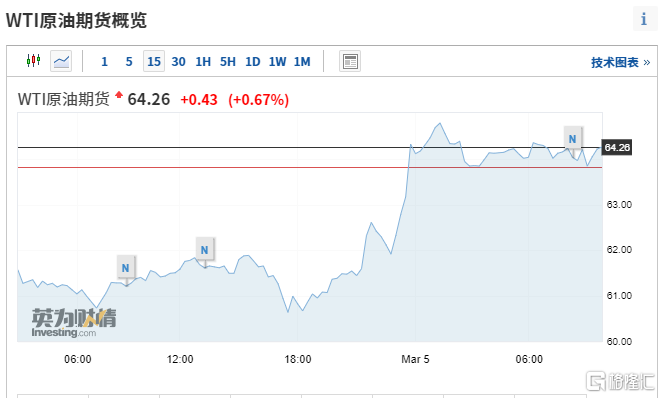The width and height of the screenshot is (661, 398).
Task: Switch to candlestick chart view
Action: pyautogui.click(x=33, y=61)
